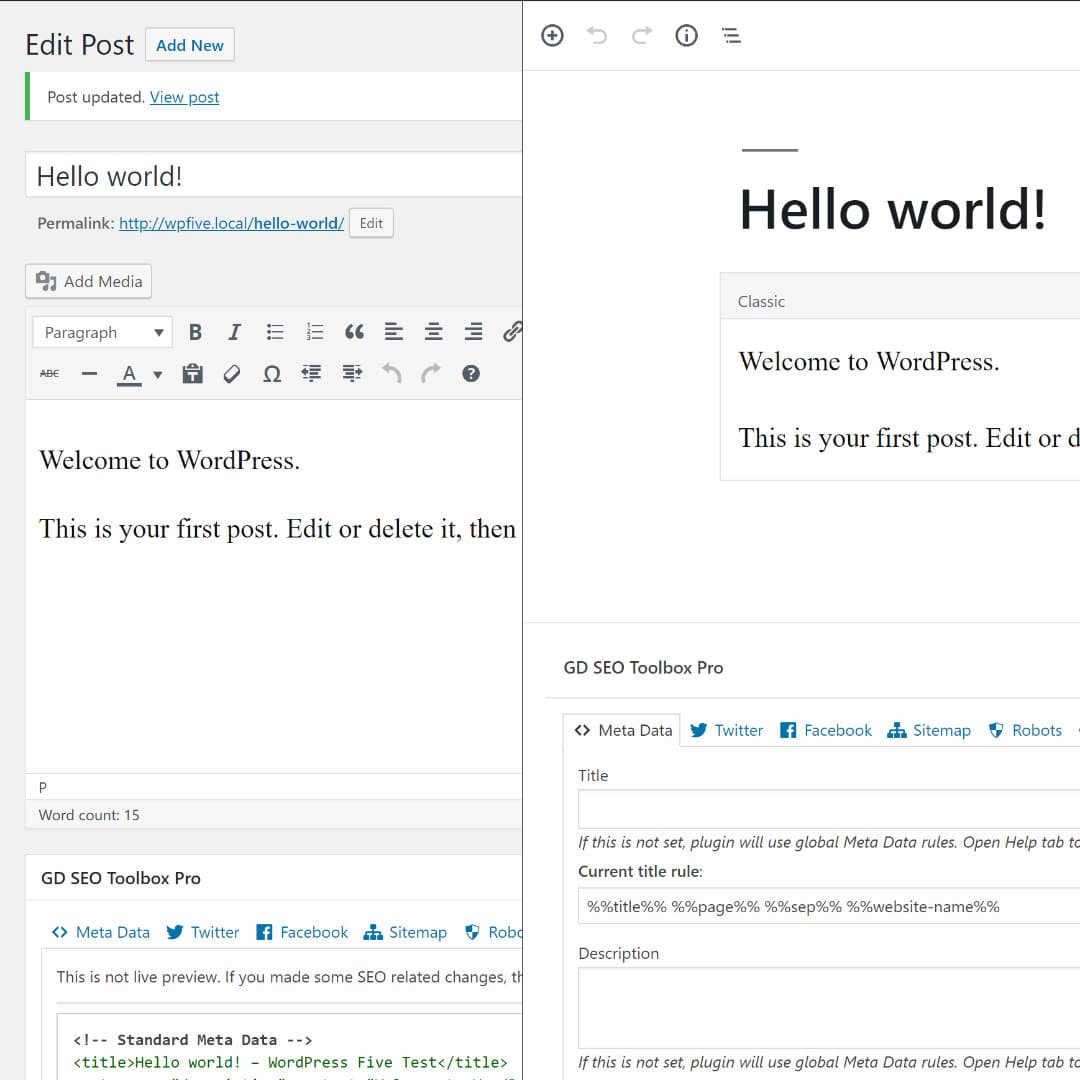Switch to Sitemap tab in left panel
This screenshot has width=1080, height=1080.
pos(405,932)
